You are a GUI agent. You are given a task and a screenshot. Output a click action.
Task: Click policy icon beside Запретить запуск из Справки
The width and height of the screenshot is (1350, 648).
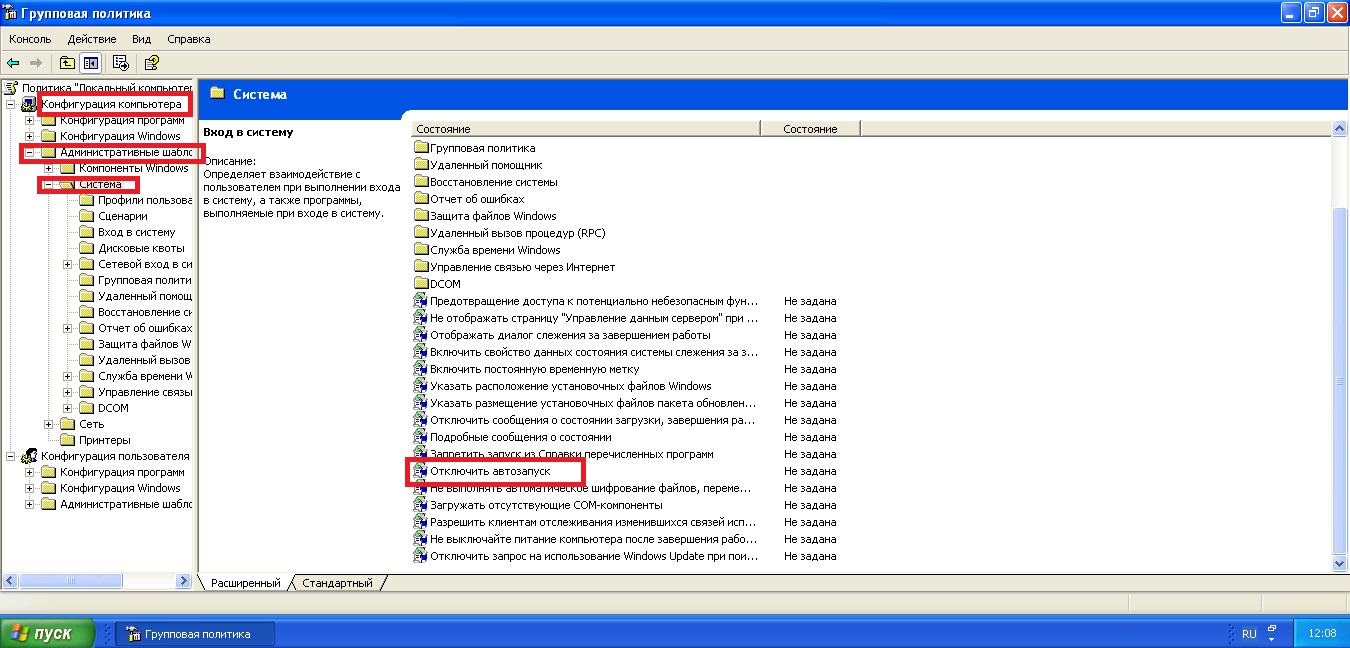click(421, 454)
